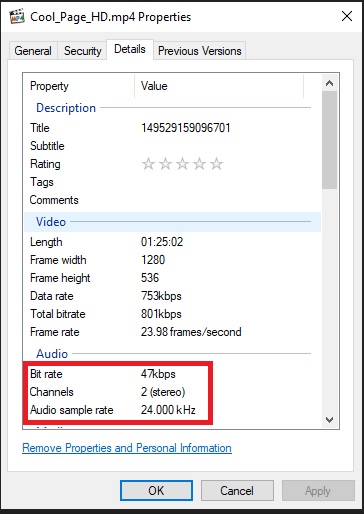Set rating to three stars
The width and height of the screenshot is (364, 515).
coord(182,164)
